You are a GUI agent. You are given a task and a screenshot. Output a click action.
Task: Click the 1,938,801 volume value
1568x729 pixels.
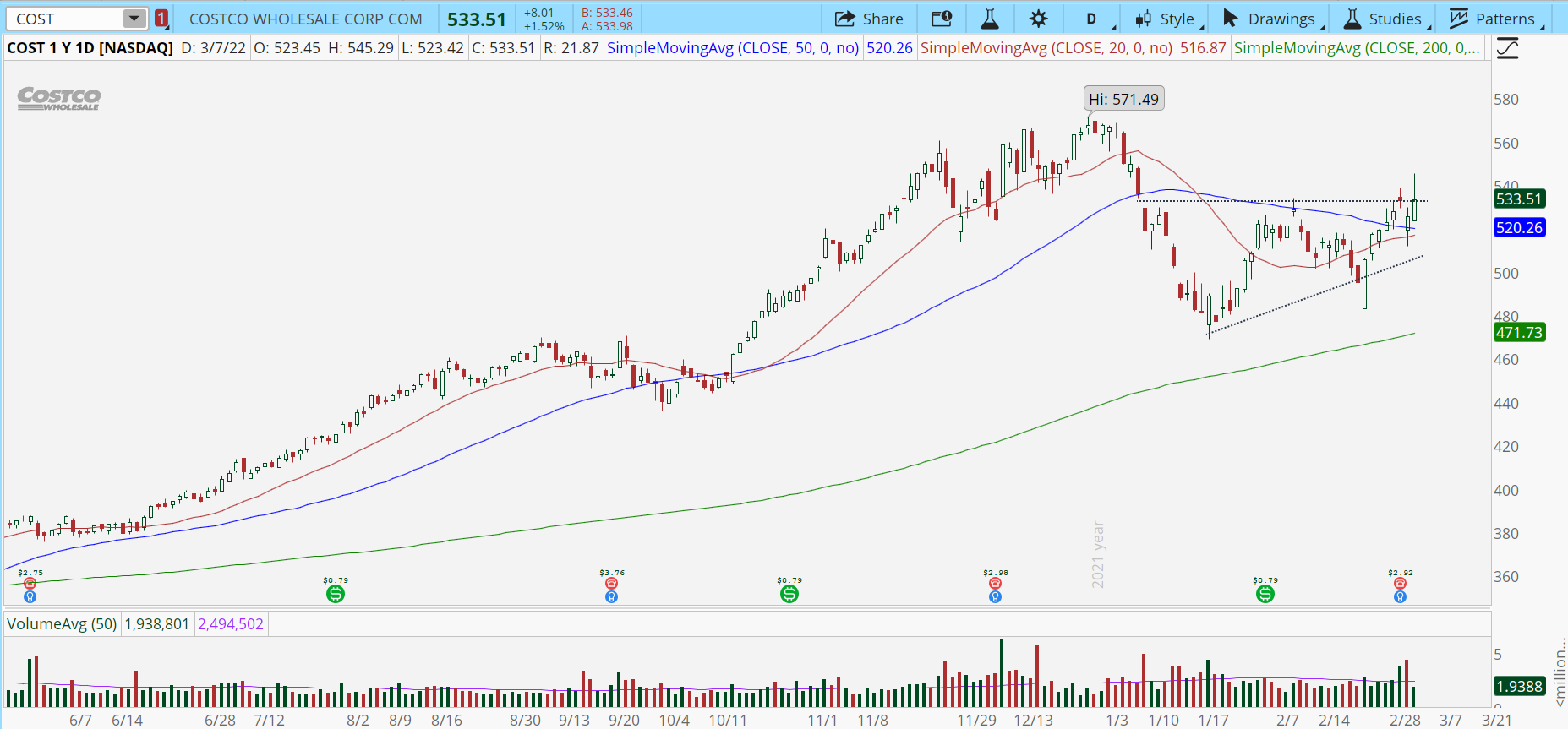click(157, 624)
